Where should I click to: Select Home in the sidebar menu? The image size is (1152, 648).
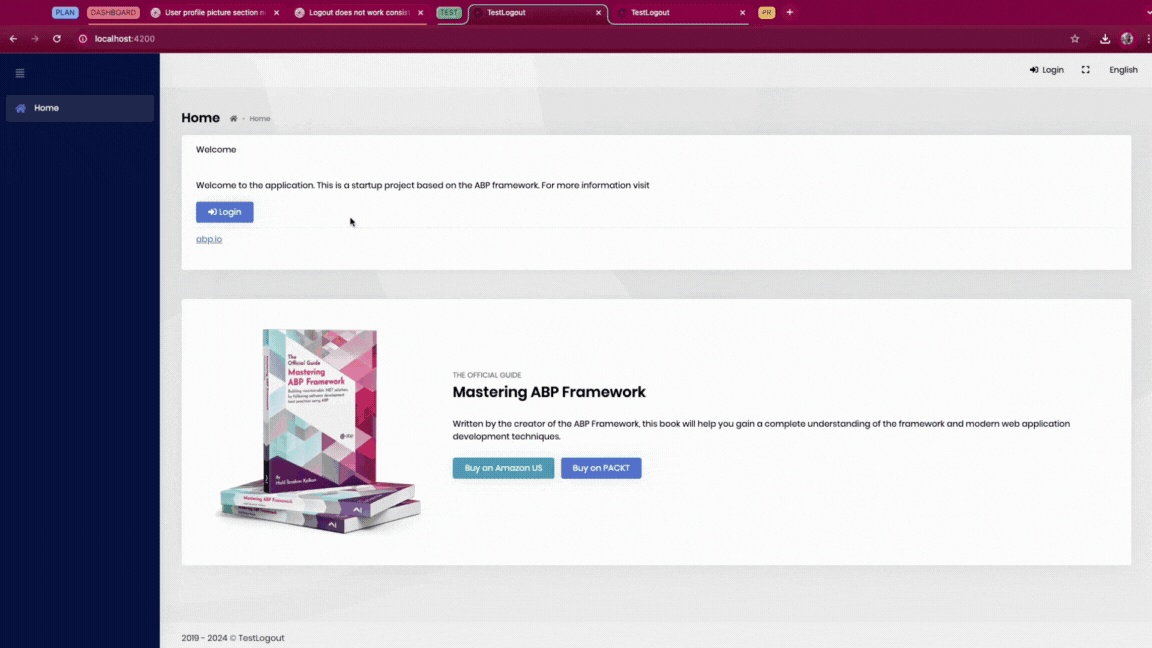(80, 108)
